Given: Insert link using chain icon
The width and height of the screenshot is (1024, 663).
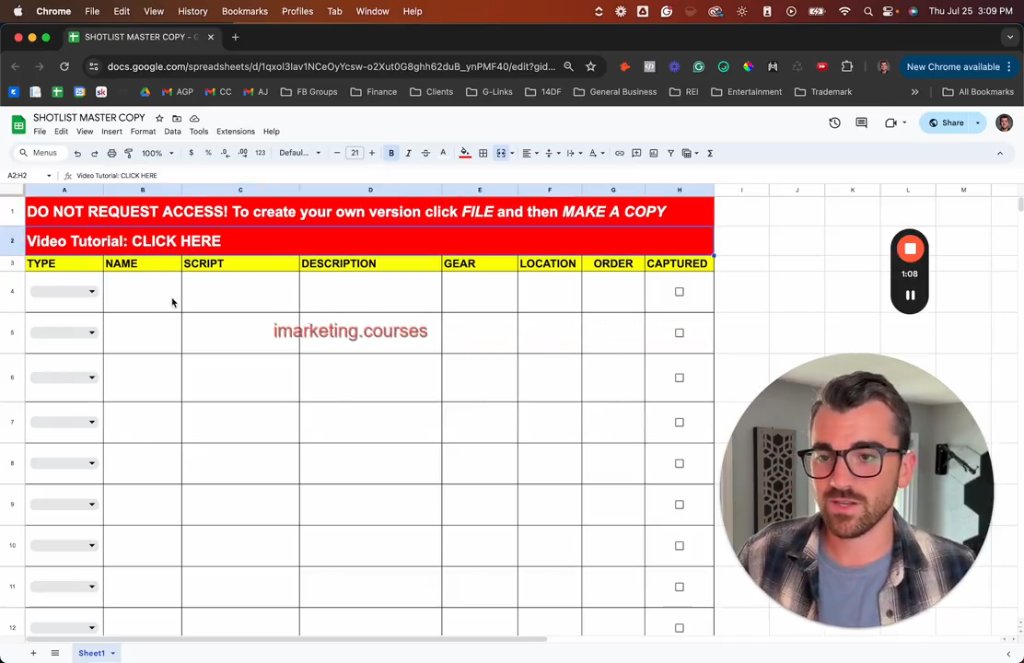Looking at the screenshot, I should (x=619, y=153).
